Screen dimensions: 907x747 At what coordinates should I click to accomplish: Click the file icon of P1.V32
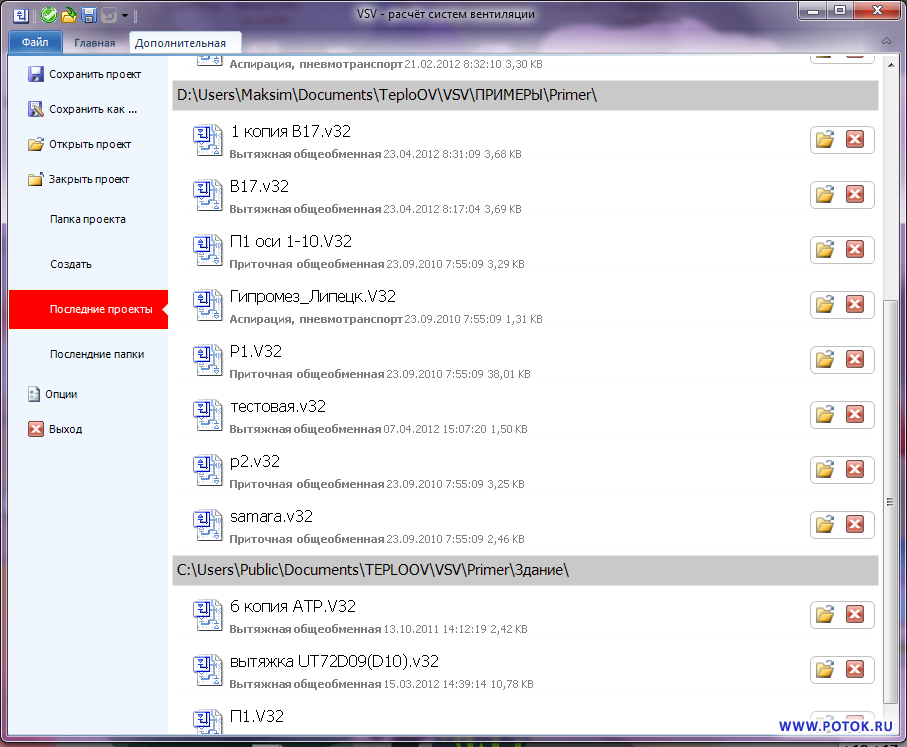206,359
